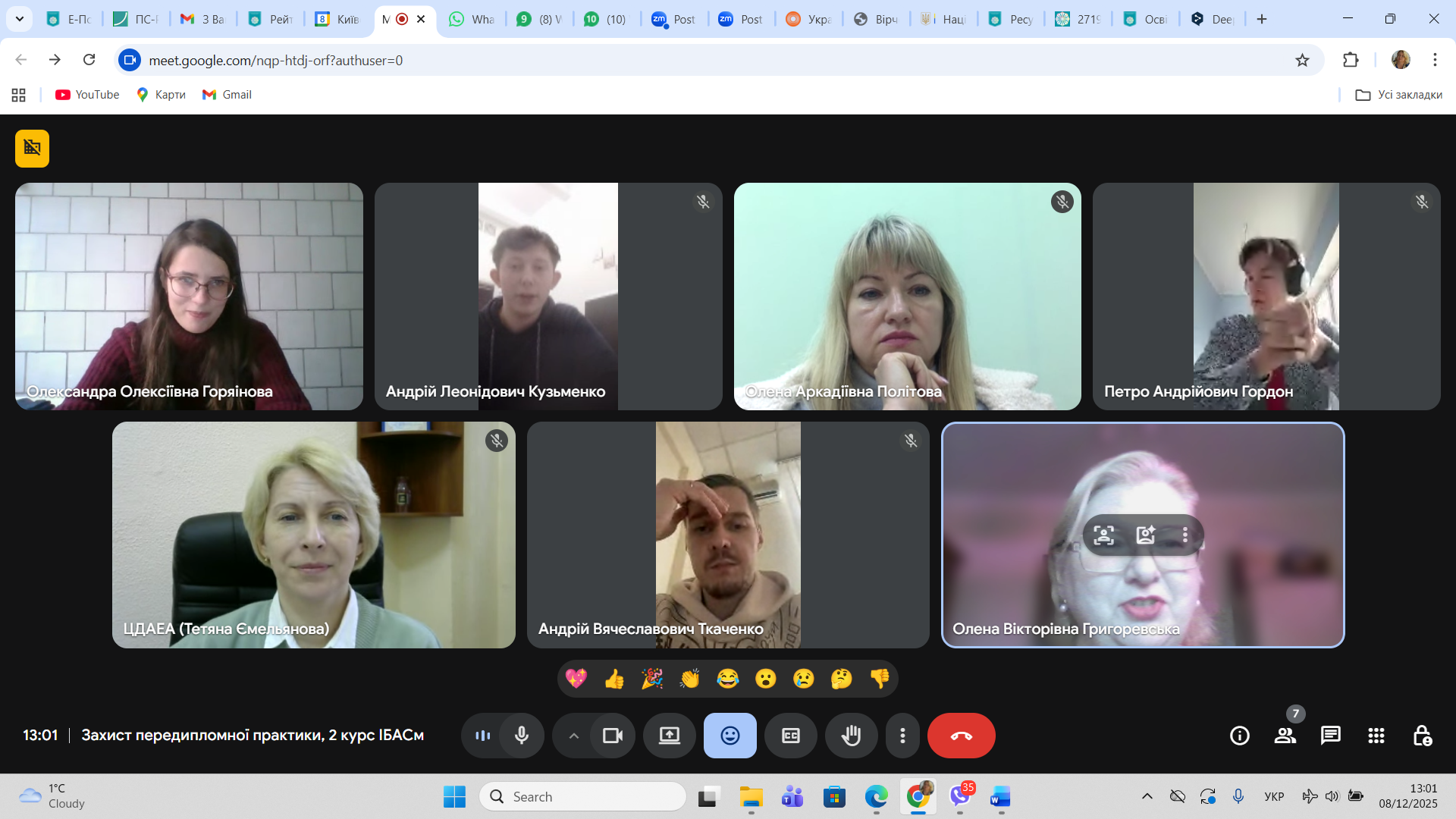Open the browser tab search dropdown arrow
The width and height of the screenshot is (1456, 819).
[20, 19]
